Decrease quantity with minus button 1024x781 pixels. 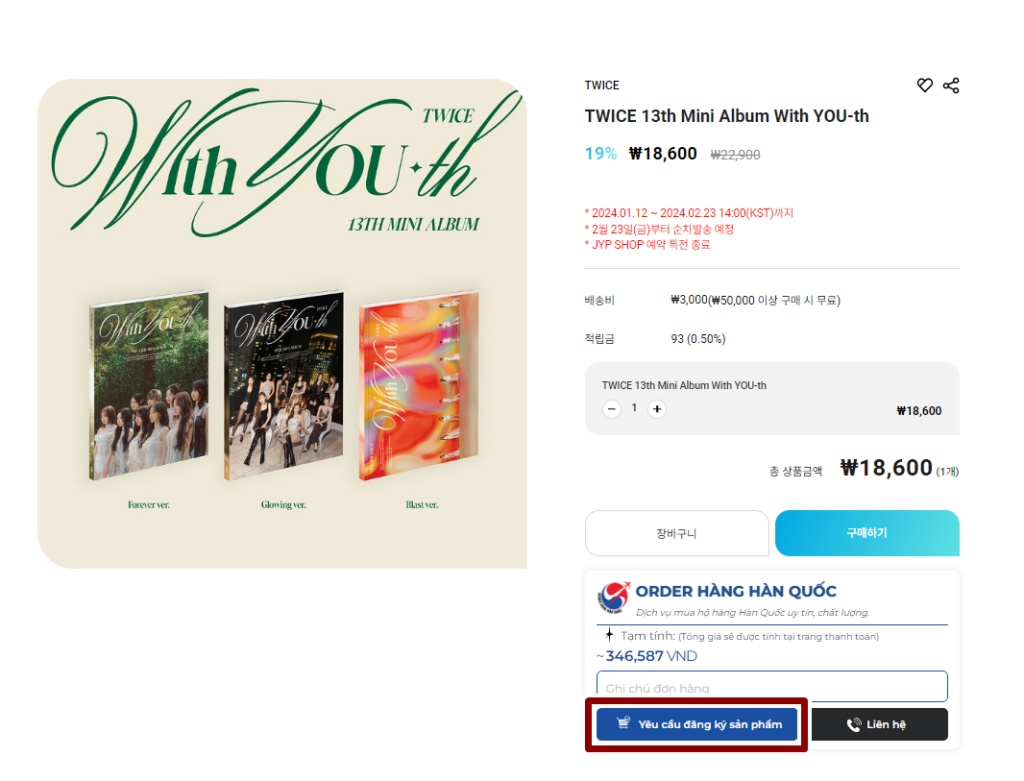tap(611, 409)
